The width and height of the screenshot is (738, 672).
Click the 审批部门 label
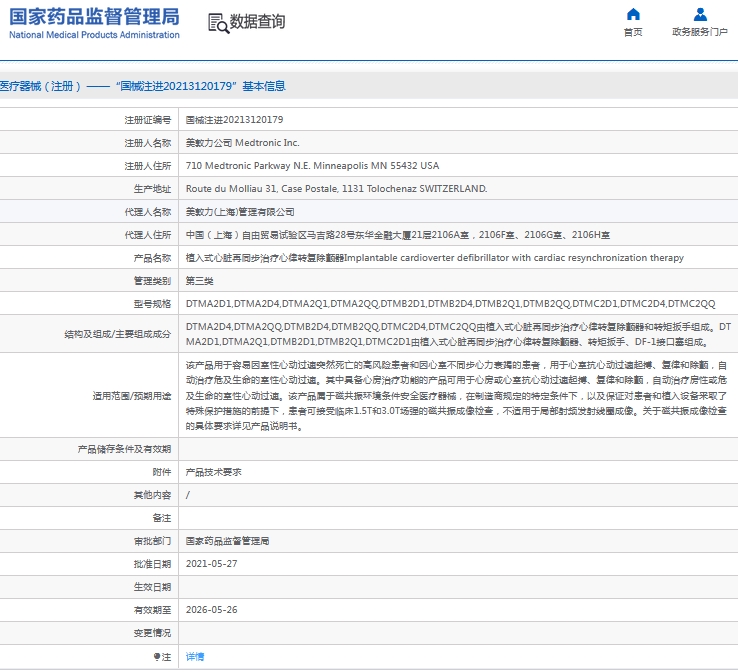pos(152,542)
